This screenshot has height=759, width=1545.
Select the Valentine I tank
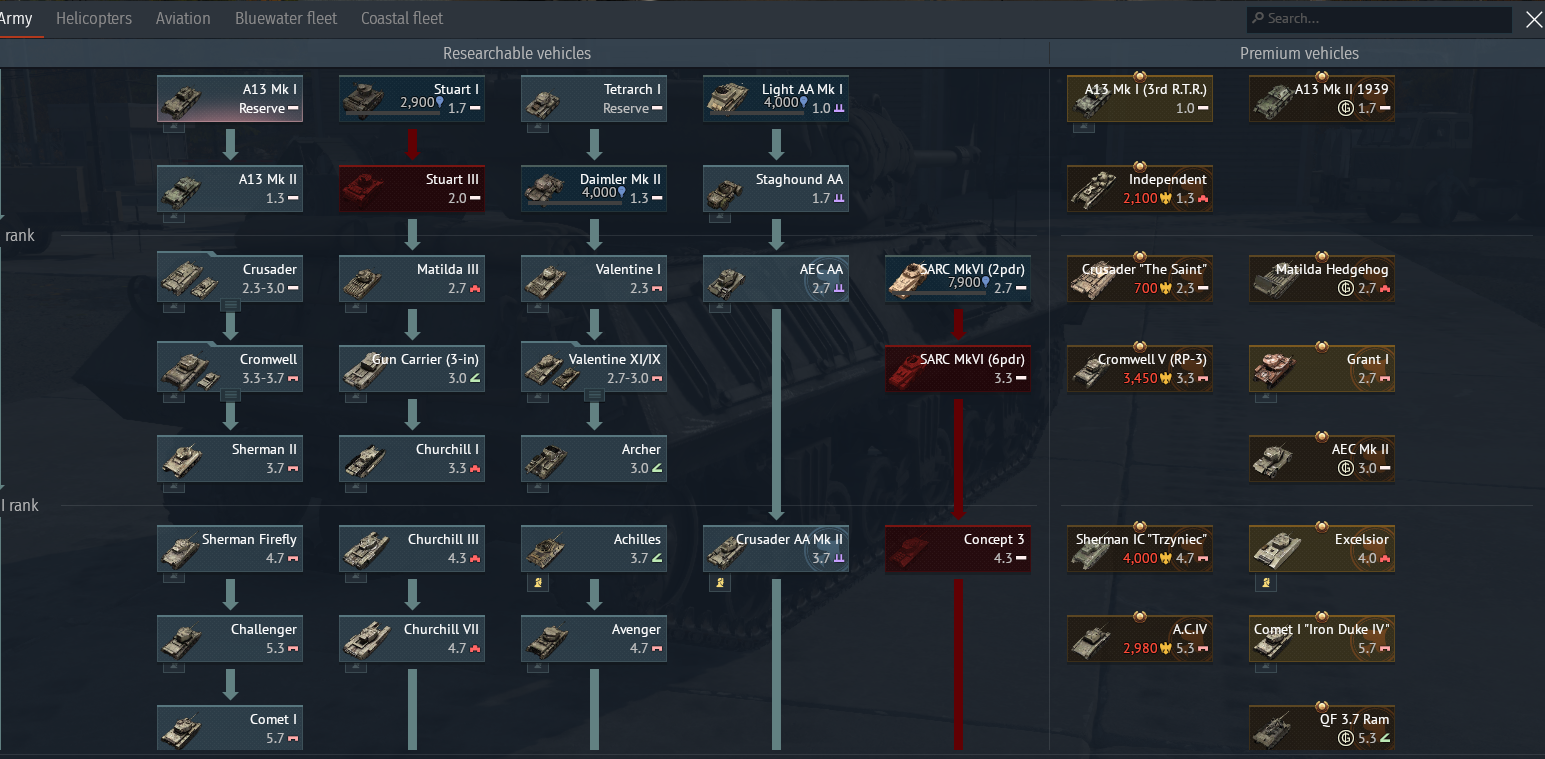(594, 279)
